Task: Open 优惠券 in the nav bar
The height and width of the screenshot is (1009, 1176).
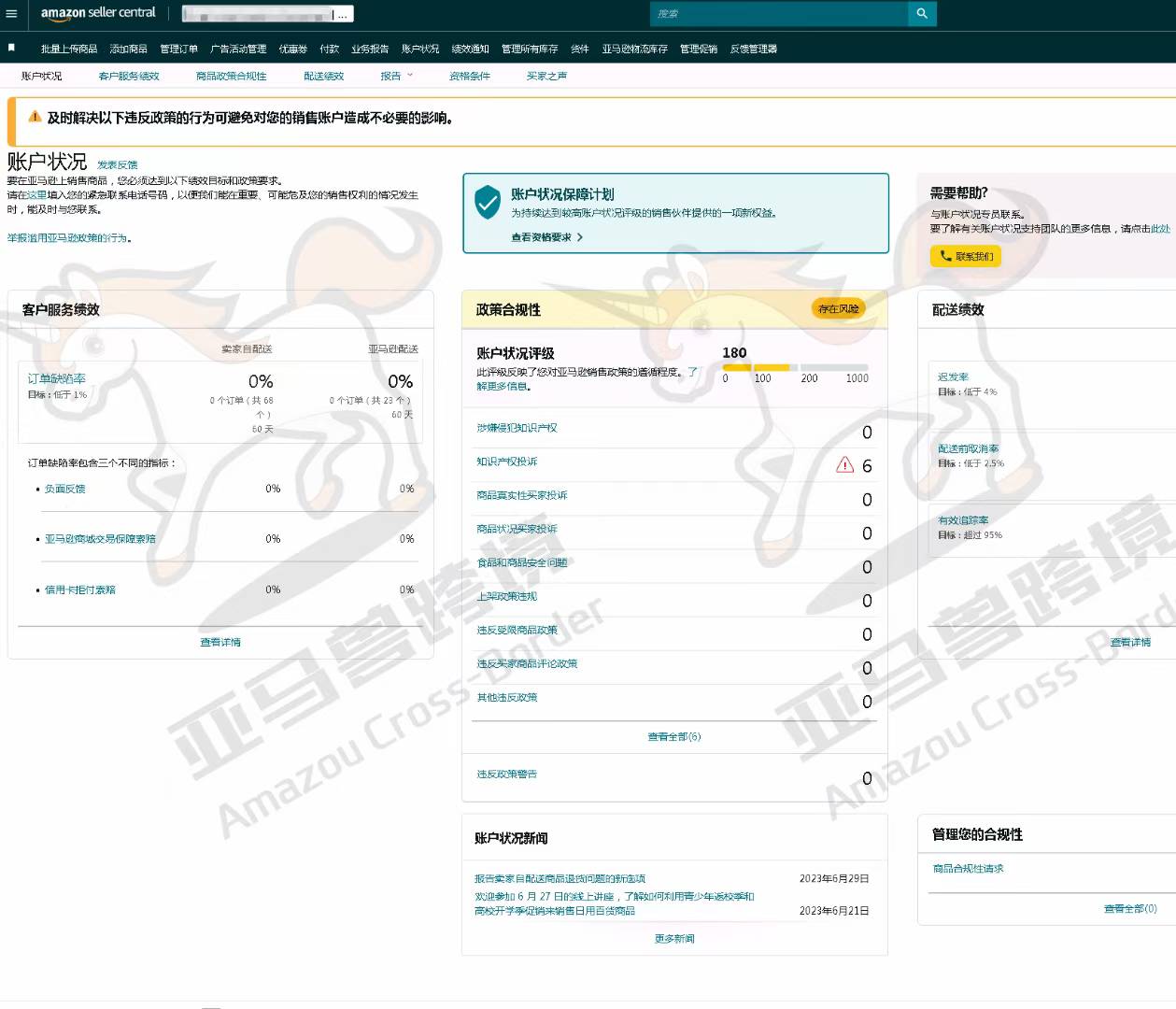Action: [x=293, y=49]
